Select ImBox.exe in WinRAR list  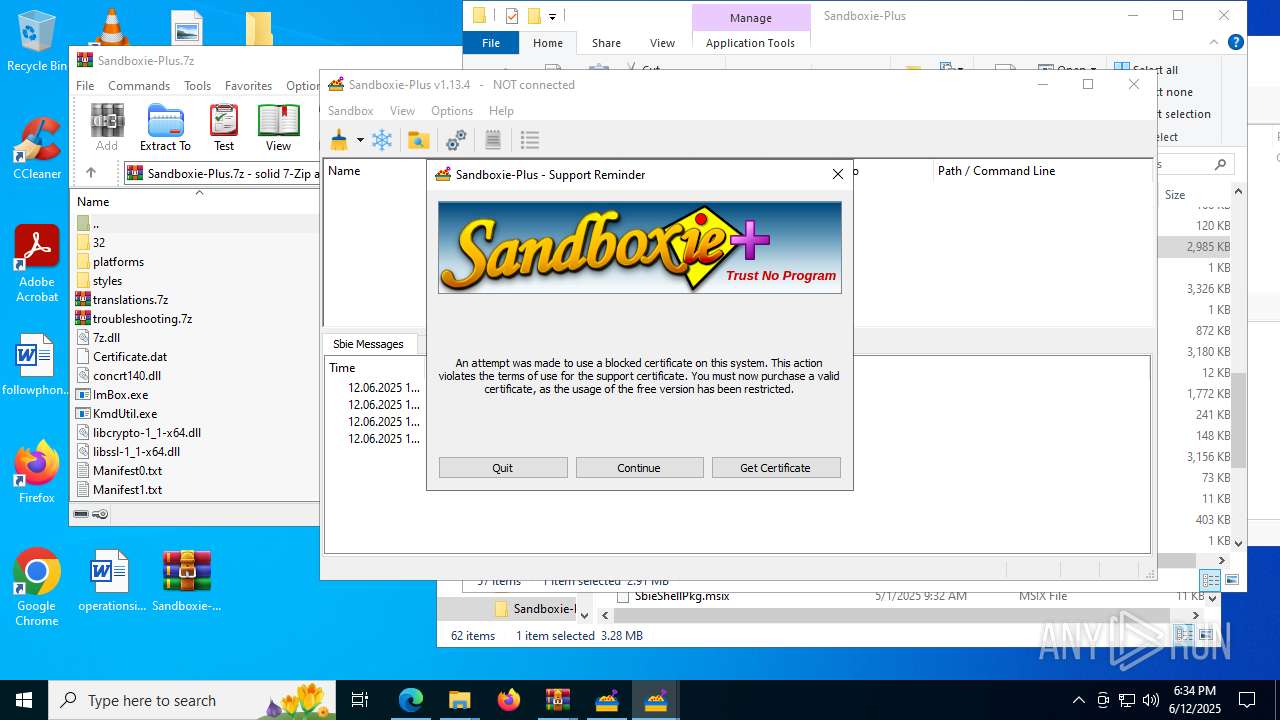(120, 395)
